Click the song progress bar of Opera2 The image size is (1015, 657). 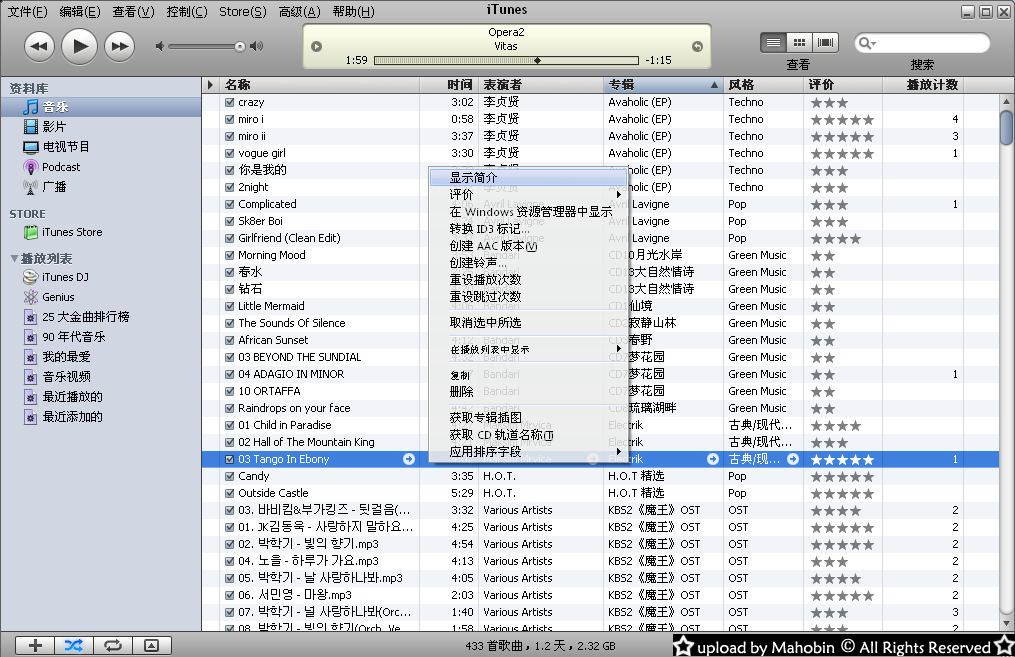(x=506, y=60)
